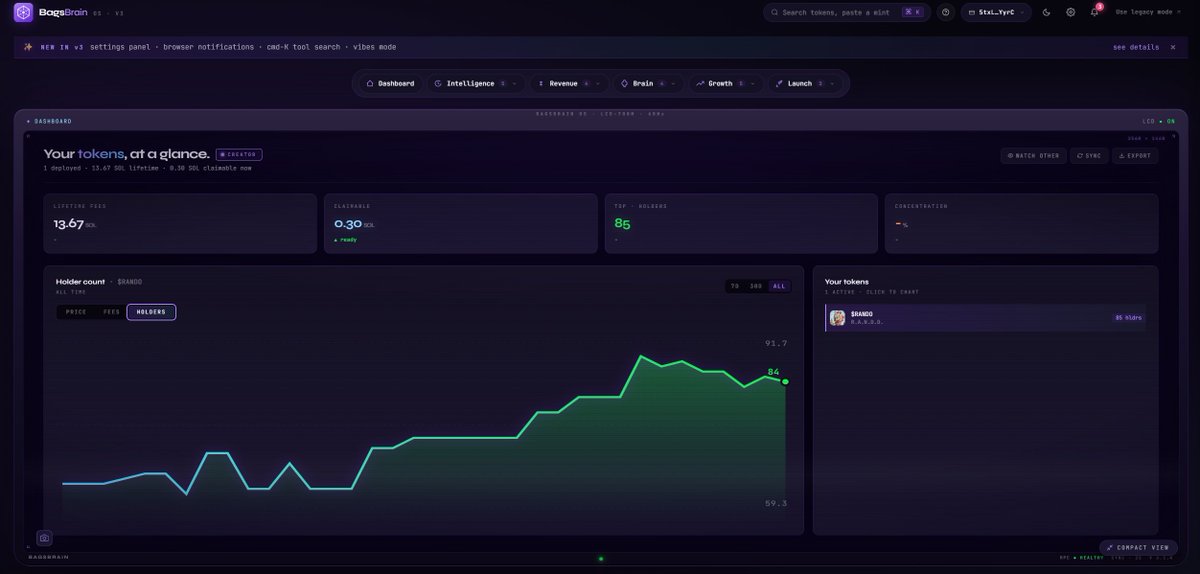The height and width of the screenshot is (574, 1200).
Task: Click the HEALTHY status indicator
Action: click(x=1088, y=558)
